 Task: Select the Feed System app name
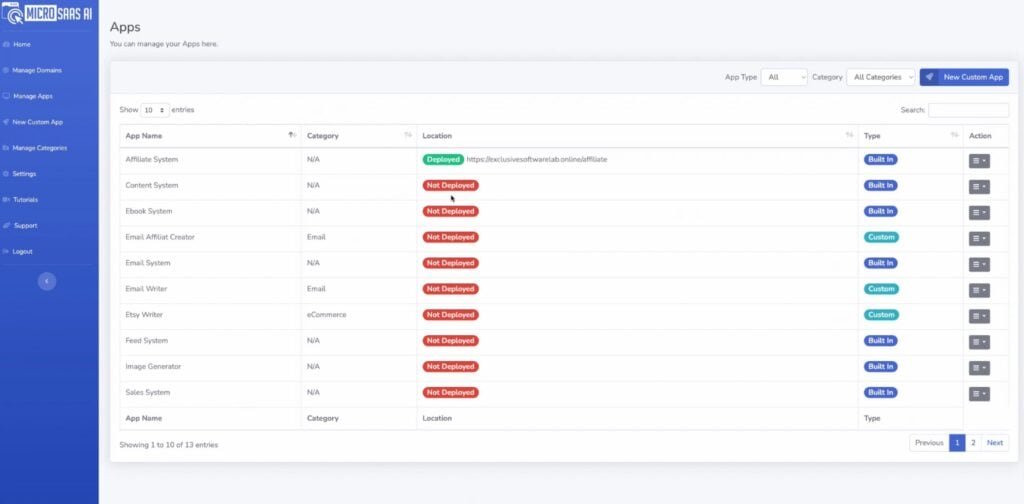[146, 341]
